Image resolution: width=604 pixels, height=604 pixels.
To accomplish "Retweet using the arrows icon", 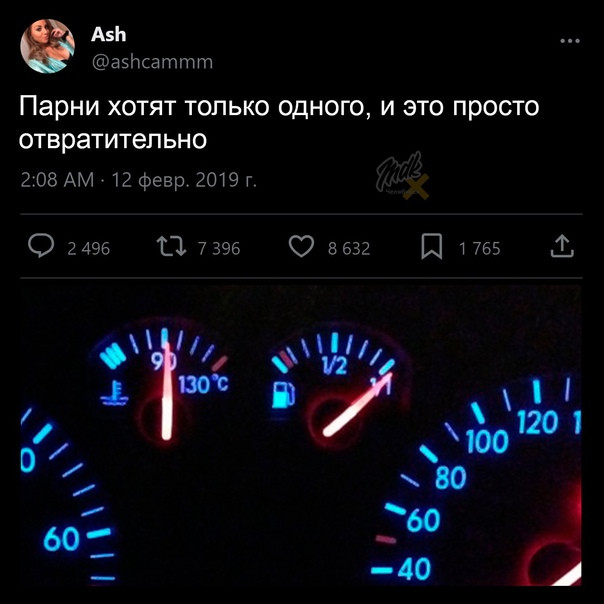I will coord(171,247).
